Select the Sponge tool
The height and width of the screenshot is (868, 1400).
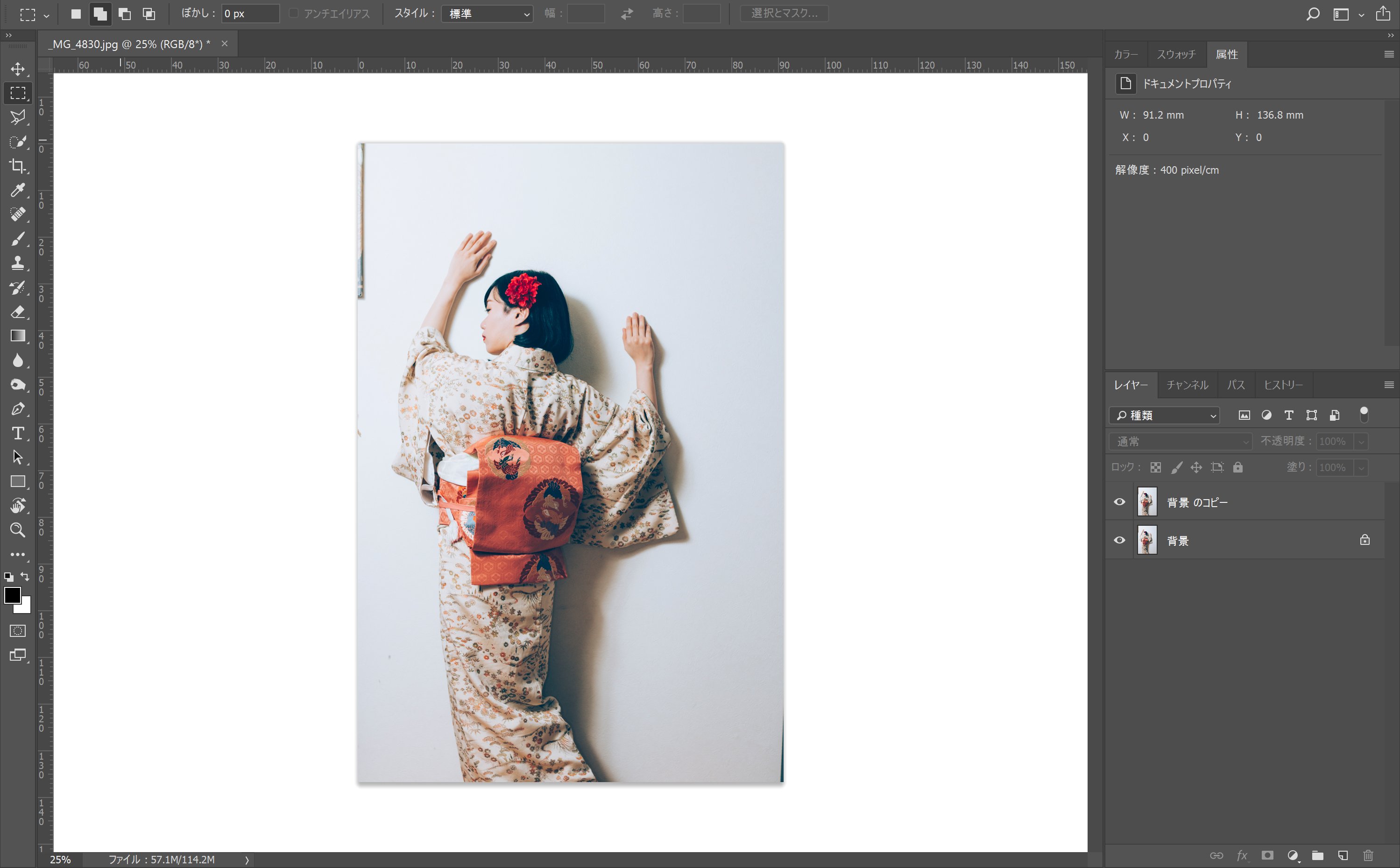(18, 385)
